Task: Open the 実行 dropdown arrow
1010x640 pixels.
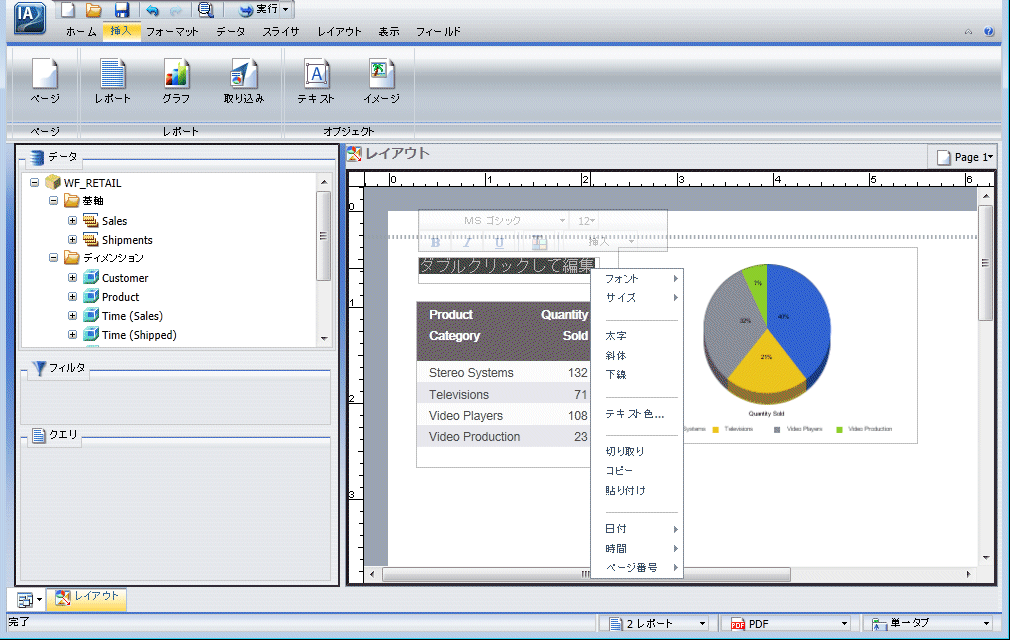Action: coord(286,9)
